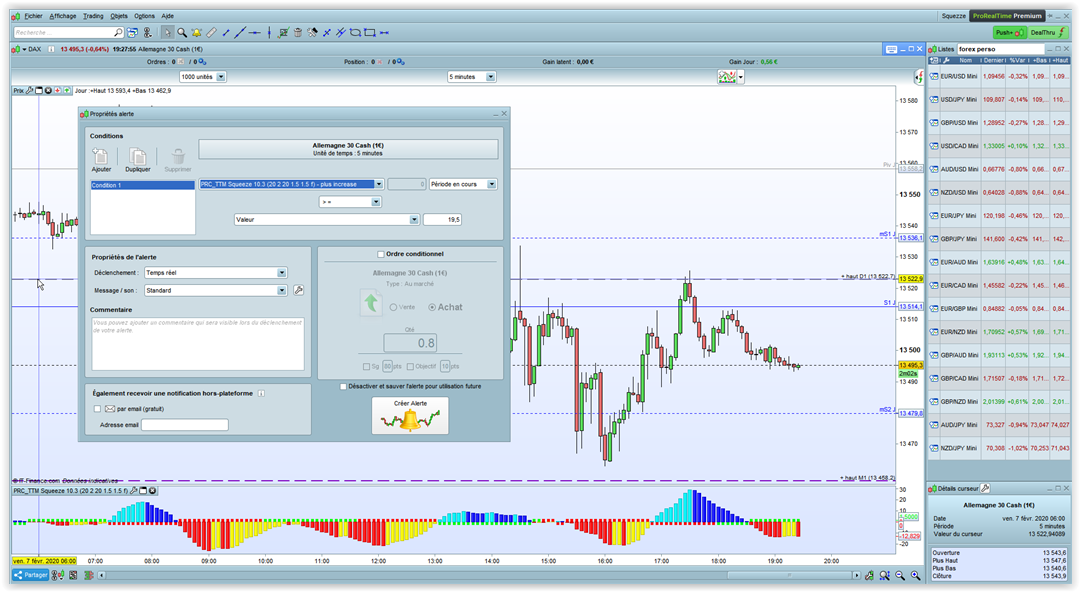1080x592 pixels.
Task: Open the Objets menu
Action: [119, 16]
